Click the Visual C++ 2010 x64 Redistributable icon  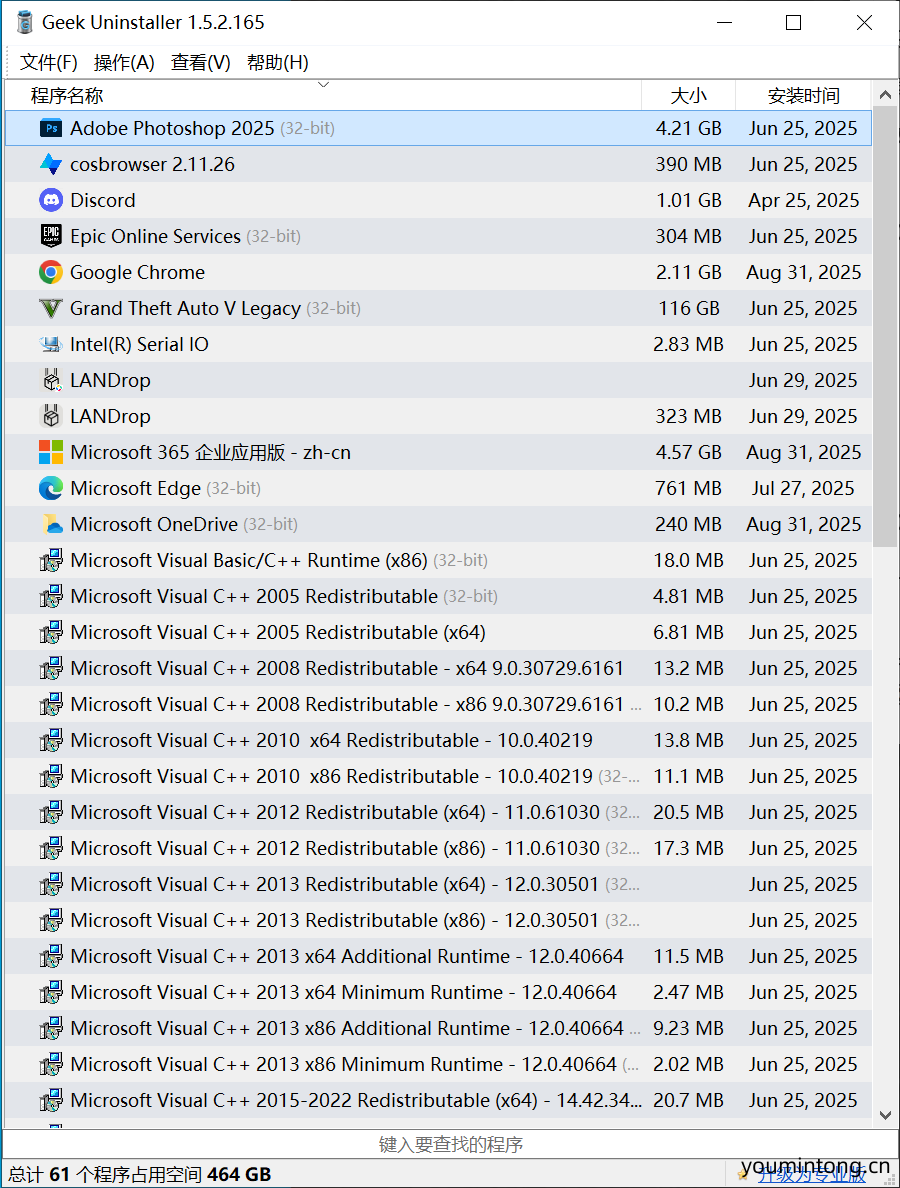pos(51,740)
